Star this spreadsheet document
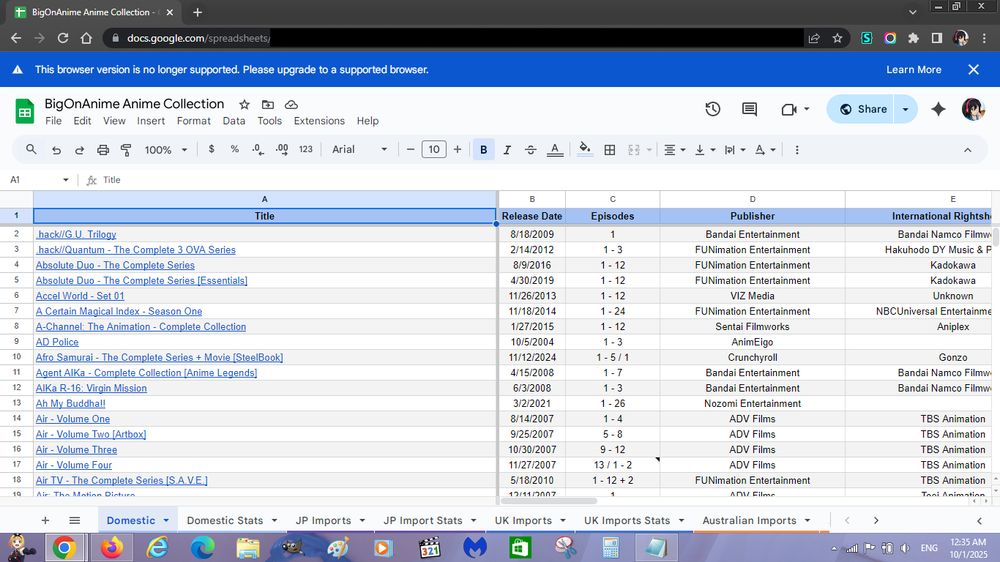Image resolution: width=1000 pixels, height=562 pixels. (x=244, y=104)
